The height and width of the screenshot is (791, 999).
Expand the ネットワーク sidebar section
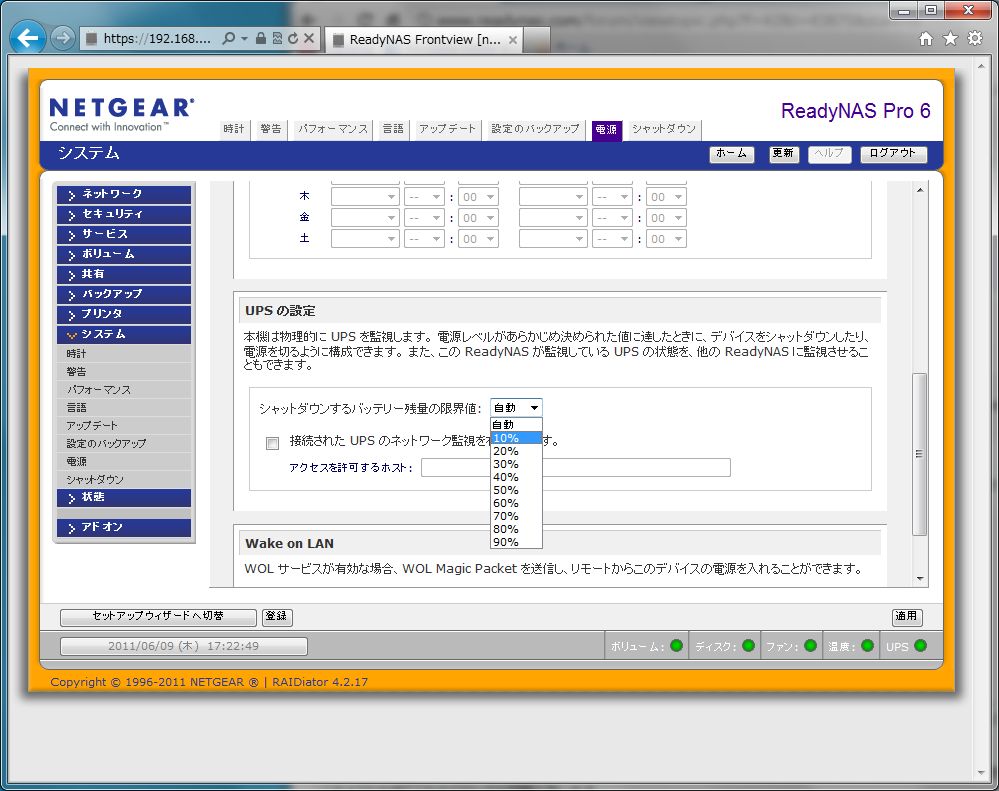coord(124,194)
